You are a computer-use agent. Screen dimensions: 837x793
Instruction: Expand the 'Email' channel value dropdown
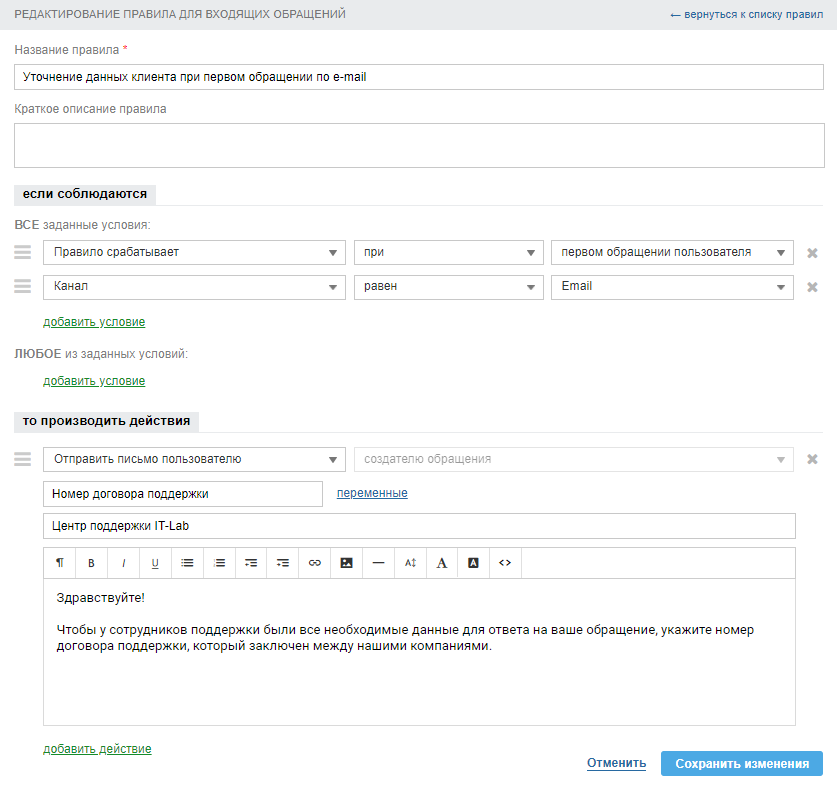click(672, 287)
